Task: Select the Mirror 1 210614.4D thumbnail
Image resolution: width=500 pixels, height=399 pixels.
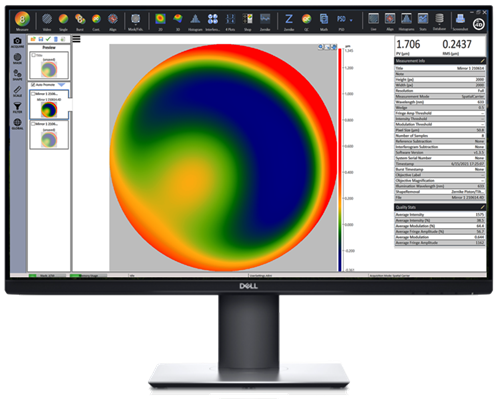Action: pyautogui.click(x=49, y=104)
